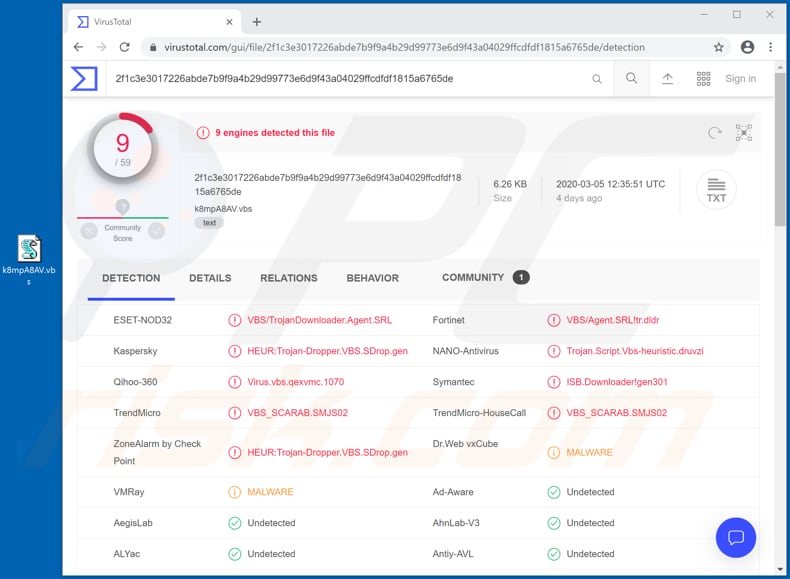Open the RELATIONS tab
790x579 pixels.
(x=289, y=278)
